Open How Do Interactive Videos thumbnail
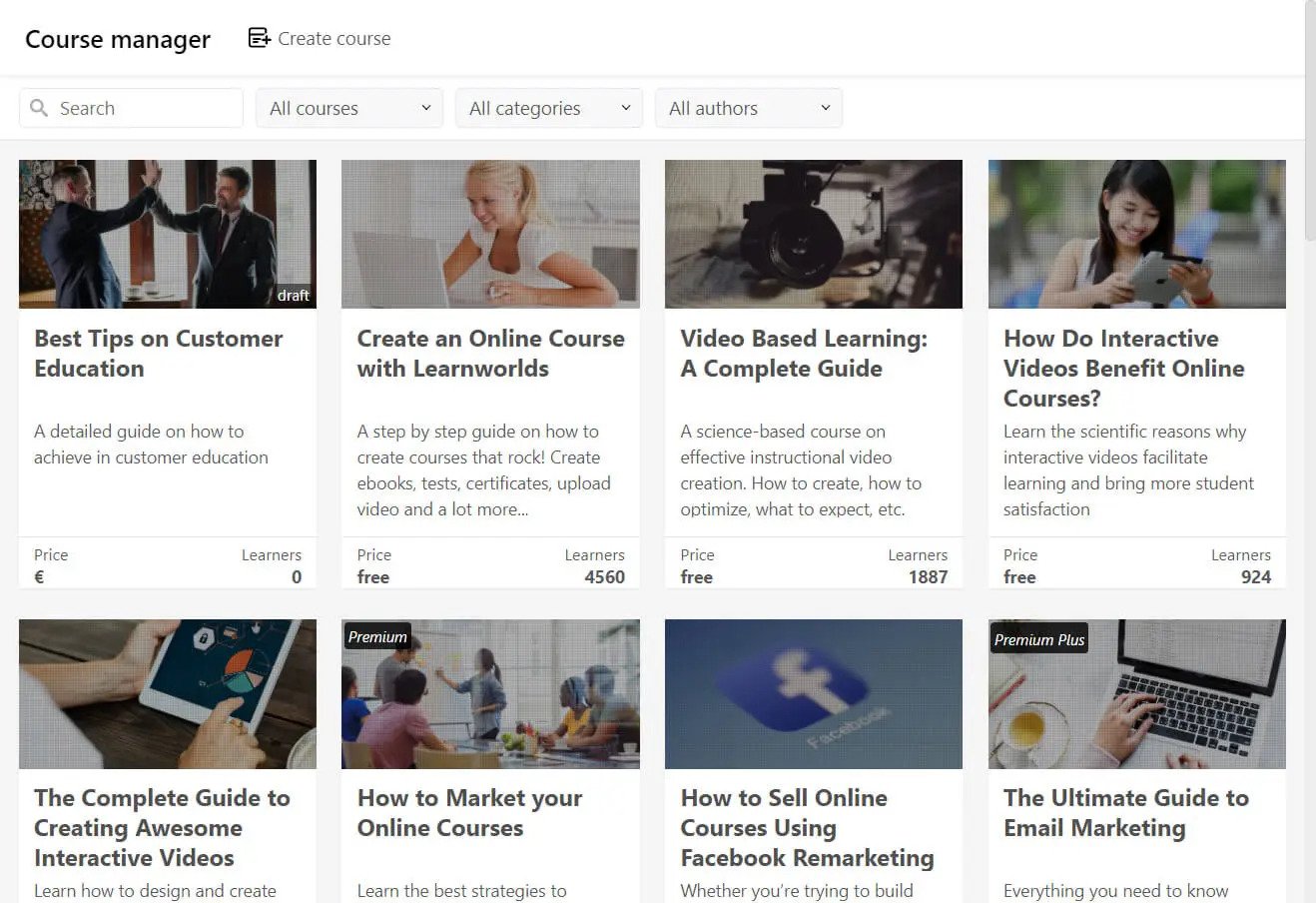1316x903 pixels. coord(1137,234)
